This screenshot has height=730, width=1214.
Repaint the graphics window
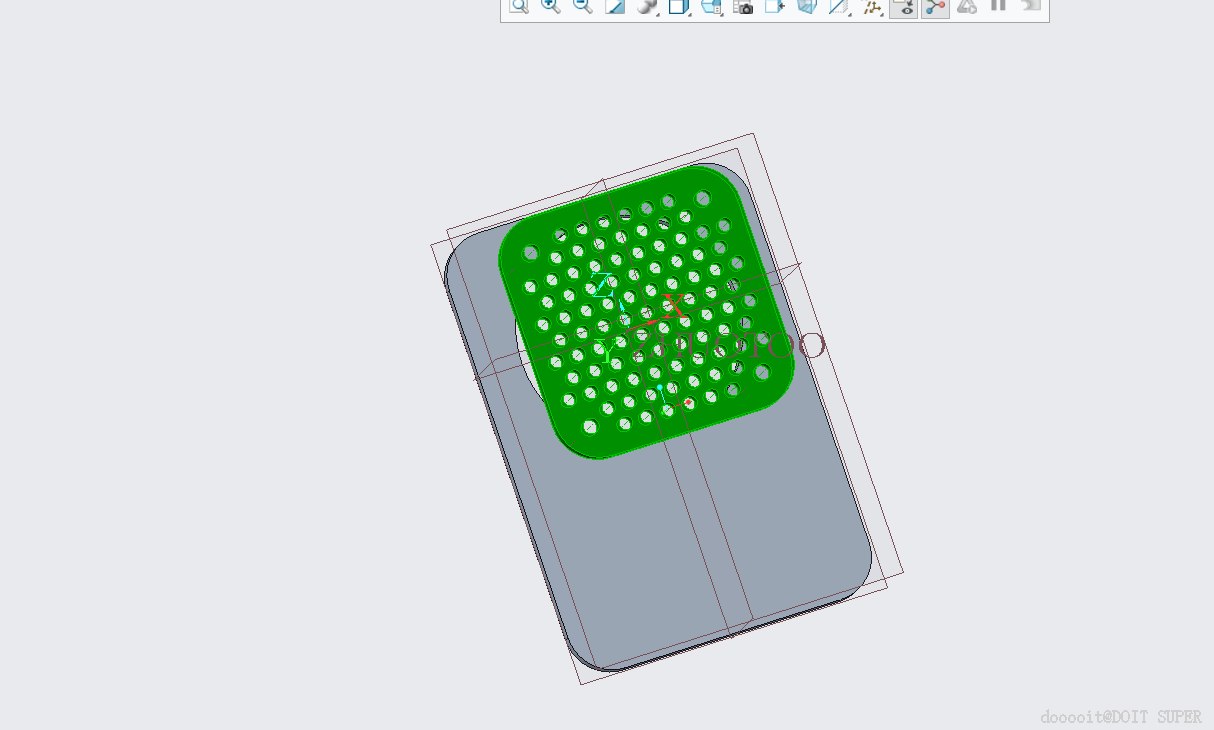[614, 6]
